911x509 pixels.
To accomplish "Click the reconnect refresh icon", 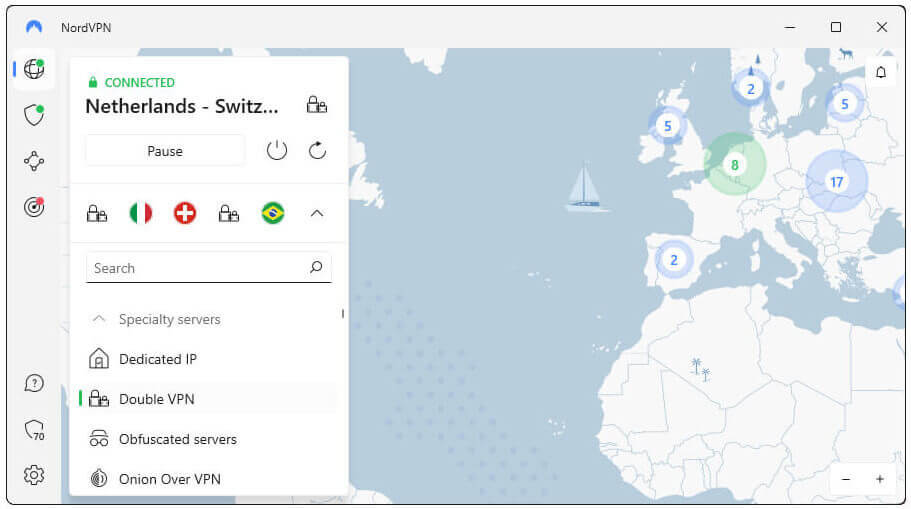I will pyautogui.click(x=317, y=150).
